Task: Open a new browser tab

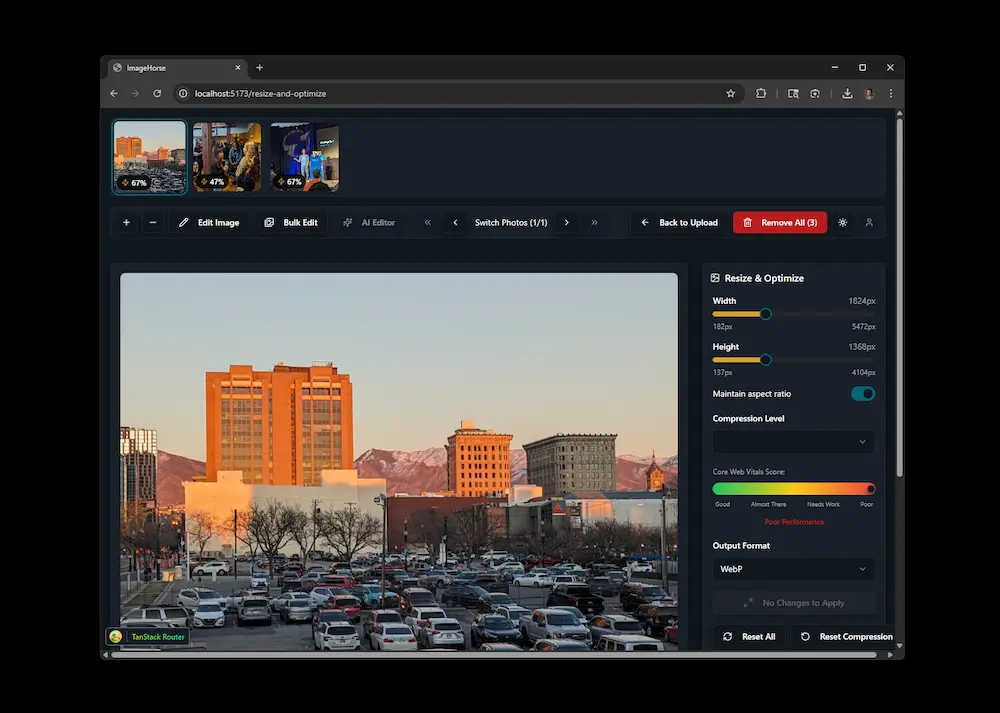Action: pyautogui.click(x=260, y=68)
